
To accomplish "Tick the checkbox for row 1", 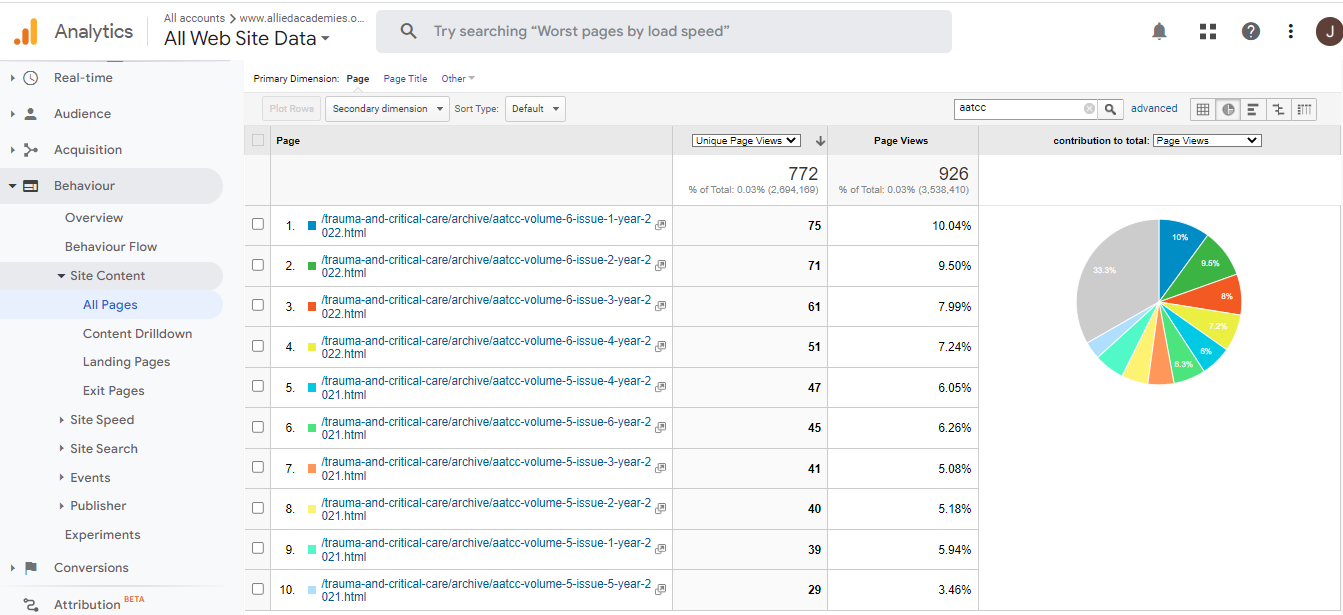I will coord(258,225).
